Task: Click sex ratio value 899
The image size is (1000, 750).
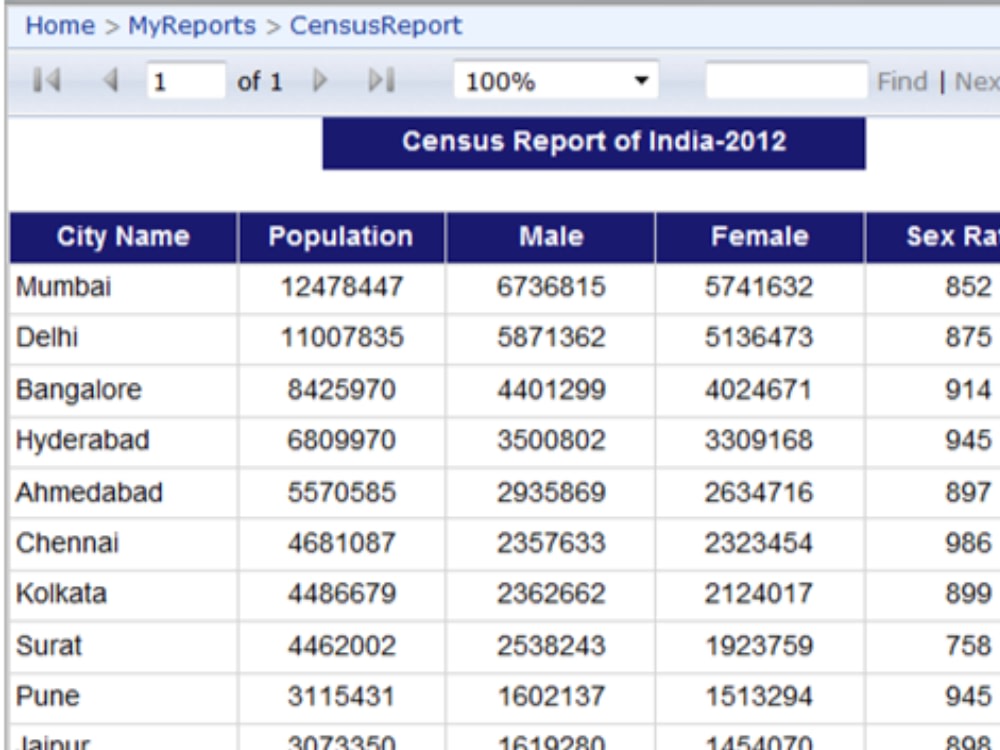Action: coord(968,594)
